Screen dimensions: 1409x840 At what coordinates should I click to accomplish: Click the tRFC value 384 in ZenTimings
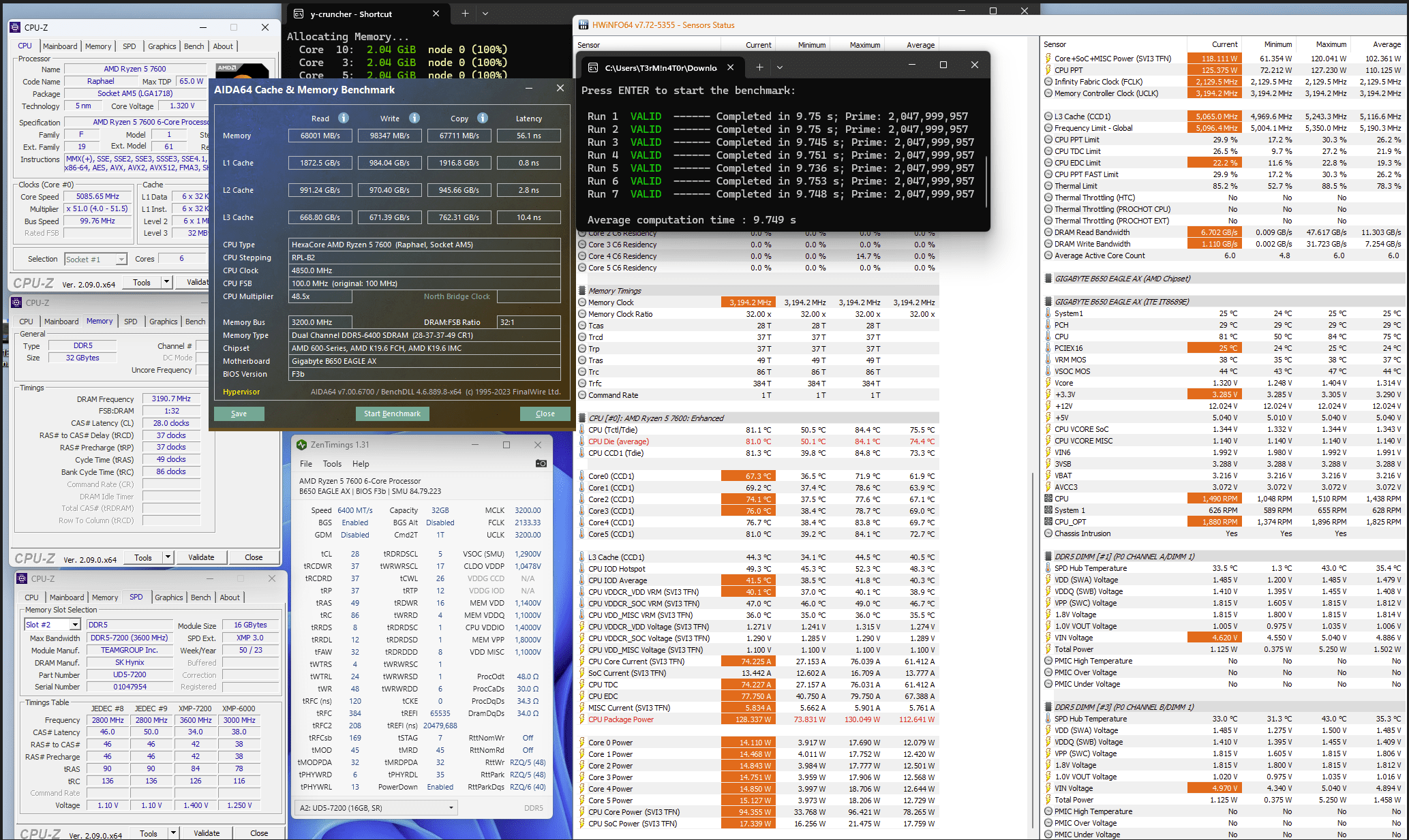pyautogui.click(x=355, y=713)
